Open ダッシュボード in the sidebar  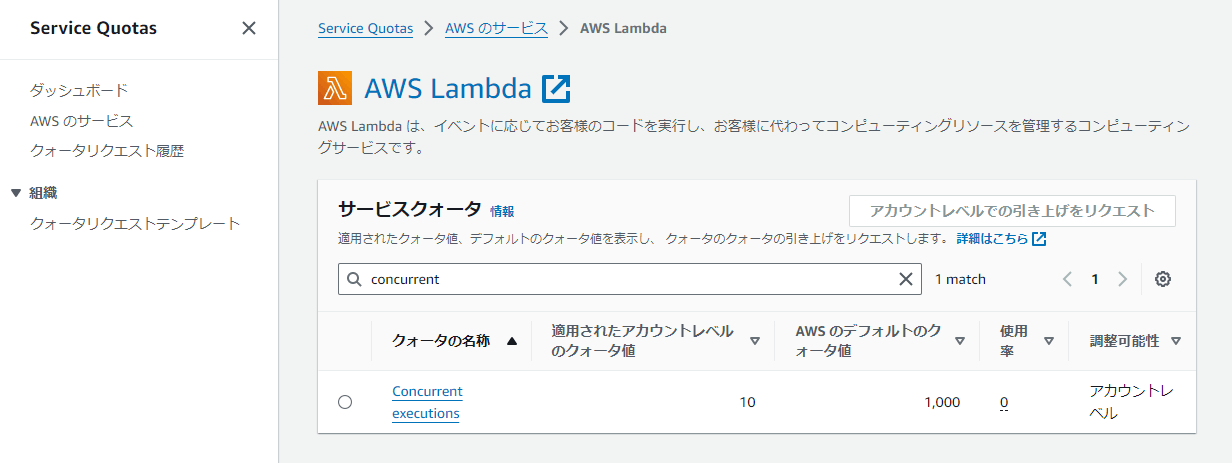79,90
